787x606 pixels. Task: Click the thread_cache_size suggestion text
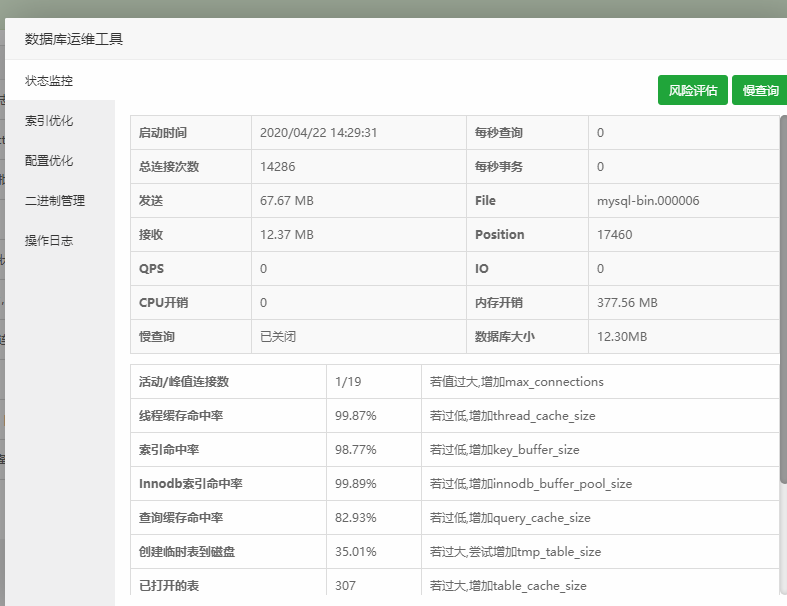point(512,416)
